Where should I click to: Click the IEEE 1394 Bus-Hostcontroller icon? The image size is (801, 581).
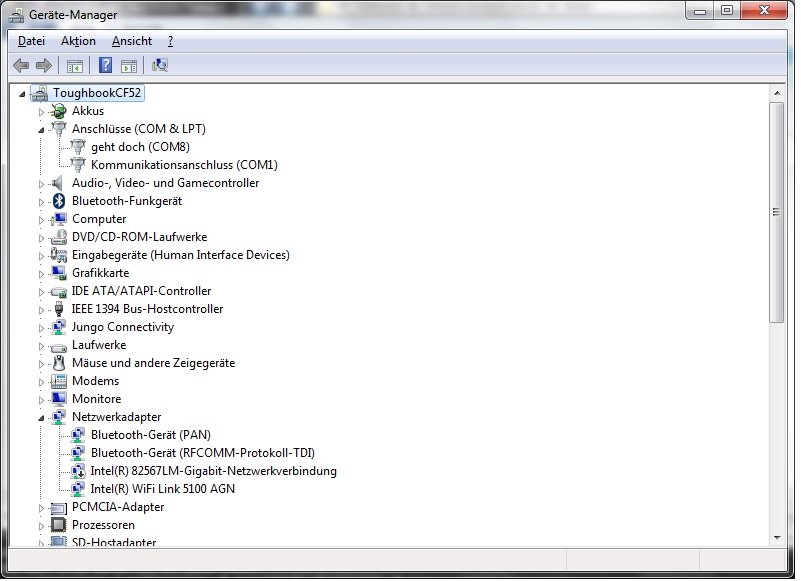point(59,309)
